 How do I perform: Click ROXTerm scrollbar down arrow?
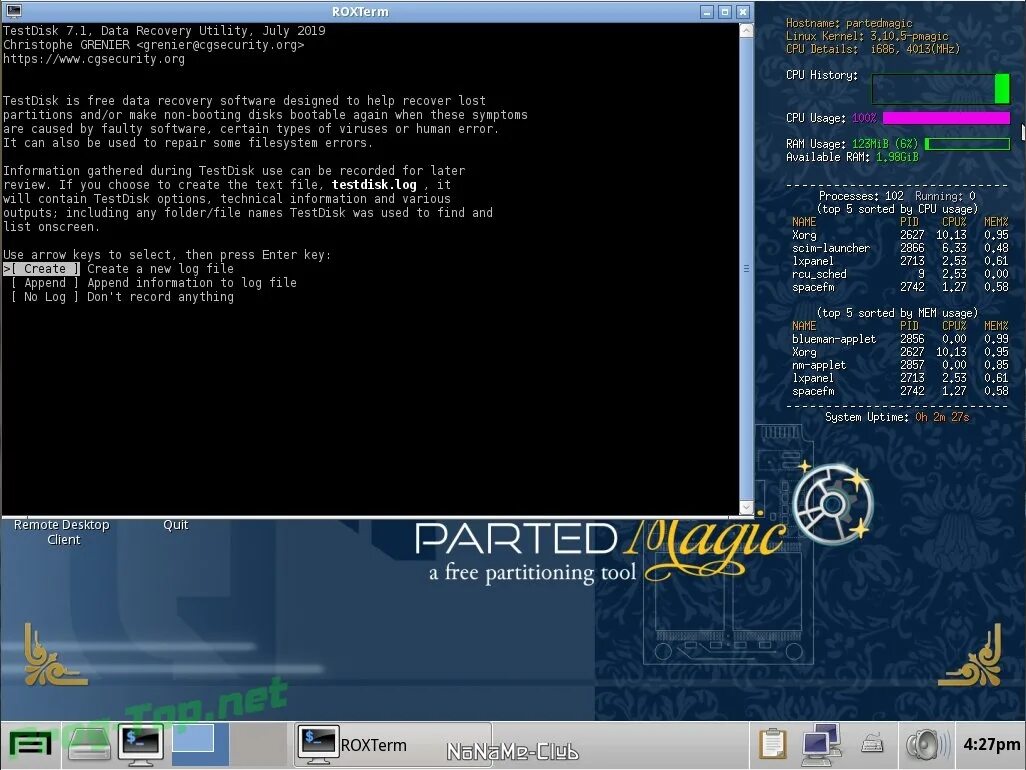[x=746, y=508]
